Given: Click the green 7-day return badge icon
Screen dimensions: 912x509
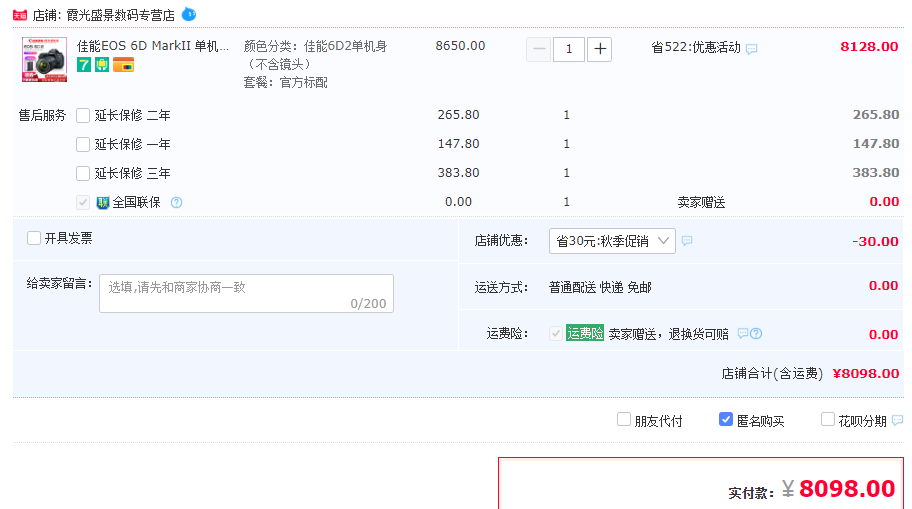Looking at the screenshot, I should tap(84, 65).
